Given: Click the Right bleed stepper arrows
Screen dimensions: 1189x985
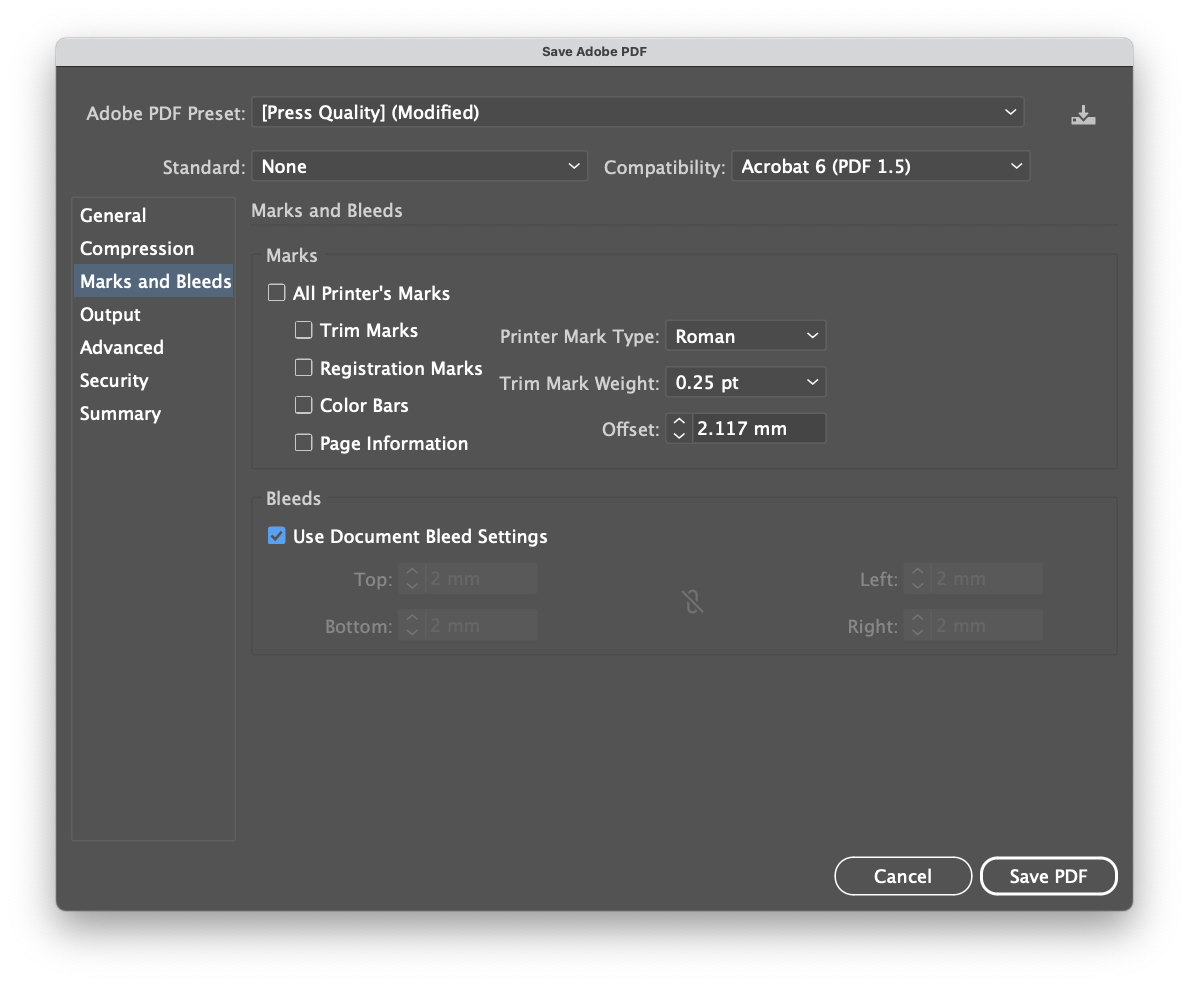Looking at the screenshot, I should (x=917, y=626).
